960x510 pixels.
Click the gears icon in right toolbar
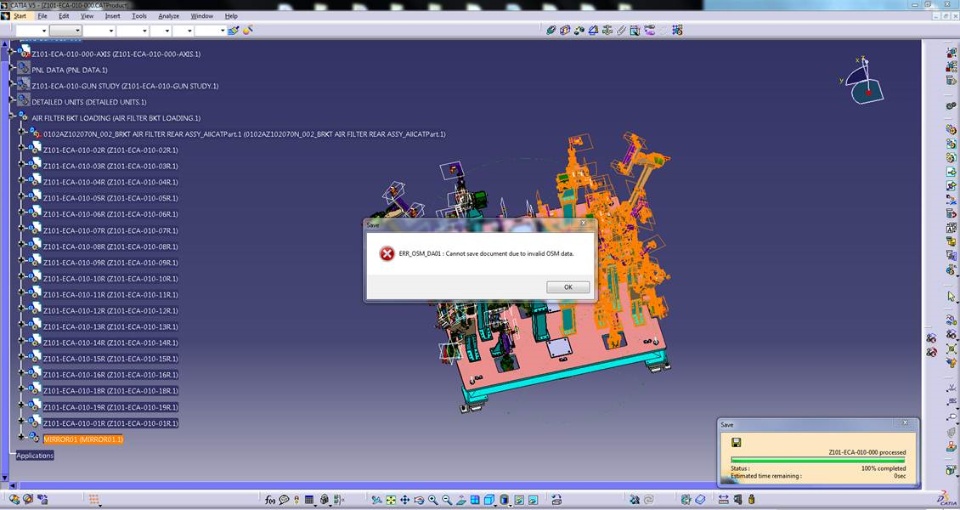point(951,106)
